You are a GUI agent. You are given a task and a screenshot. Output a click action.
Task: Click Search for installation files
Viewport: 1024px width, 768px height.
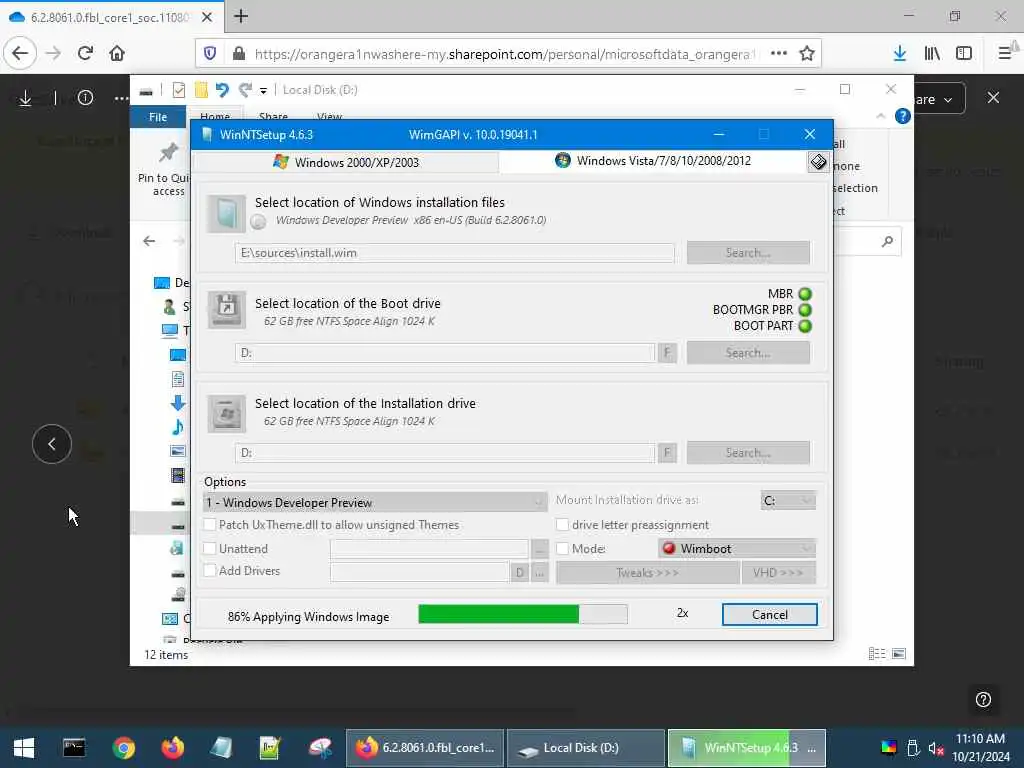point(748,253)
